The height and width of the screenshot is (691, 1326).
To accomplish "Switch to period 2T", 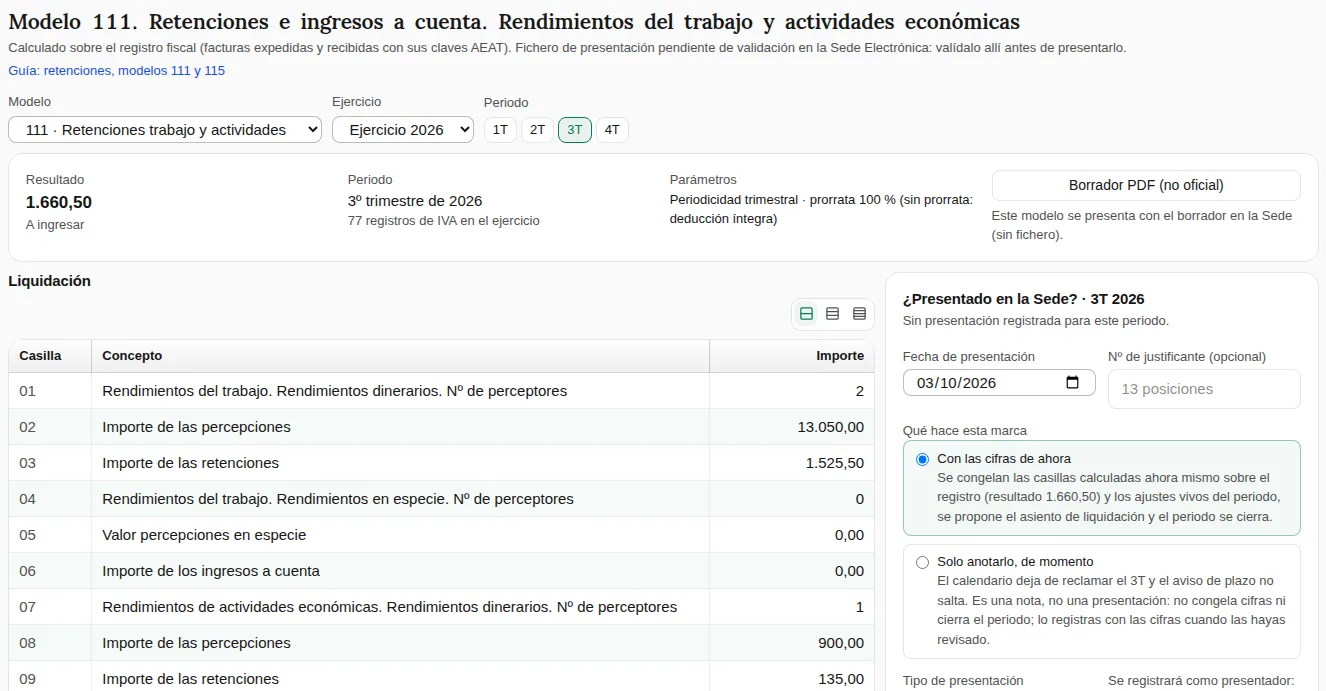I will pyautogui.click(x=537, y=130).
